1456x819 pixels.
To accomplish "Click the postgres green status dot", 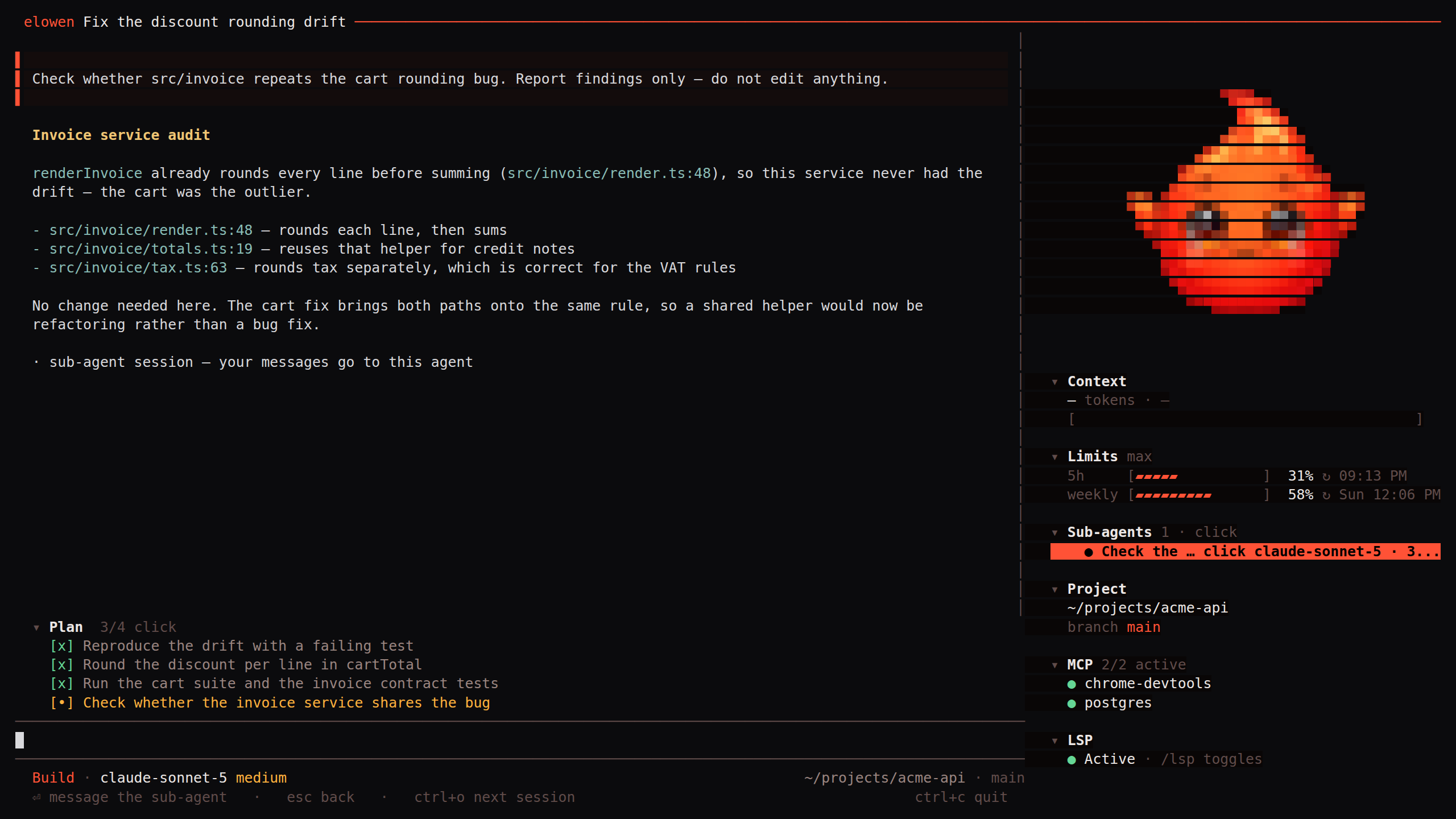I will (x=1072, y=704).
